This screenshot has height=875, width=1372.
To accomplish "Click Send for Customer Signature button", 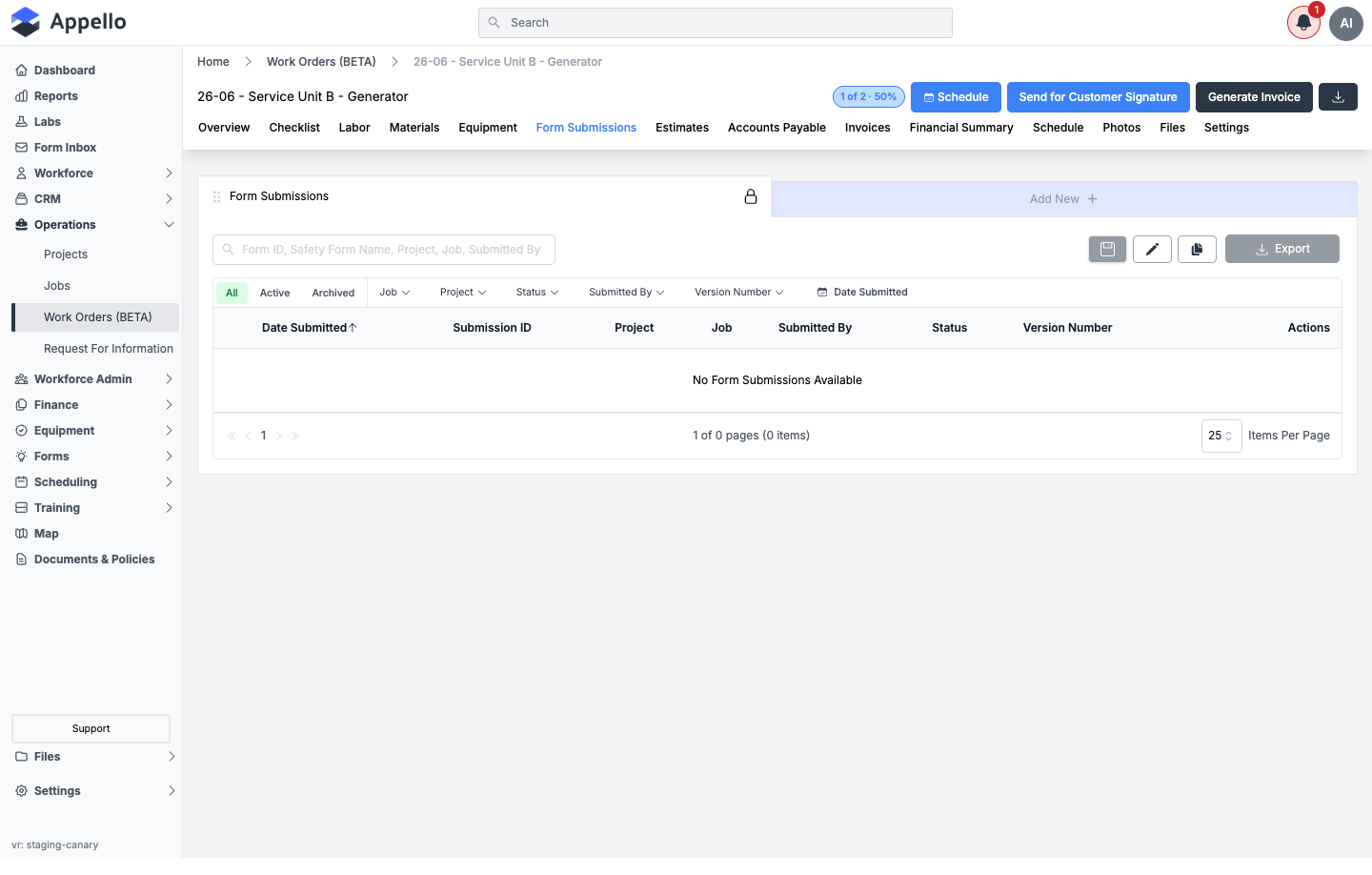I will [x=1098, y=97].
